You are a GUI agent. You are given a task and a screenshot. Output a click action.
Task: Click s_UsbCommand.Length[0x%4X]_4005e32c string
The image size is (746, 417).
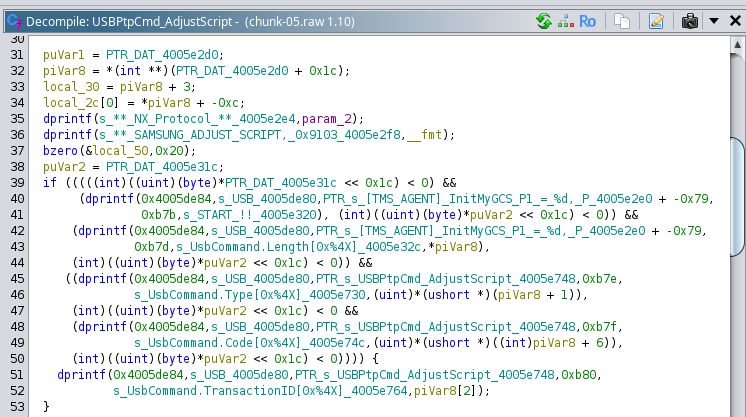(299, 247)
